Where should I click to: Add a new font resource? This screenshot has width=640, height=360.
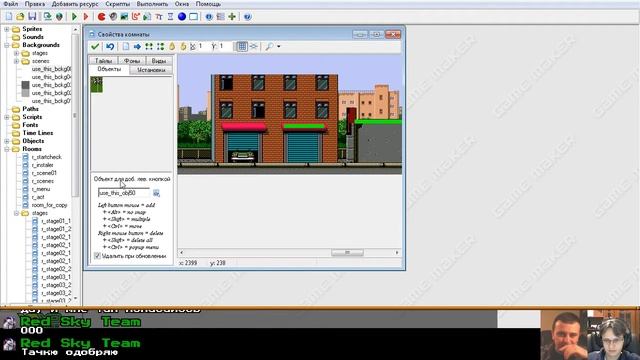[159, 16]
